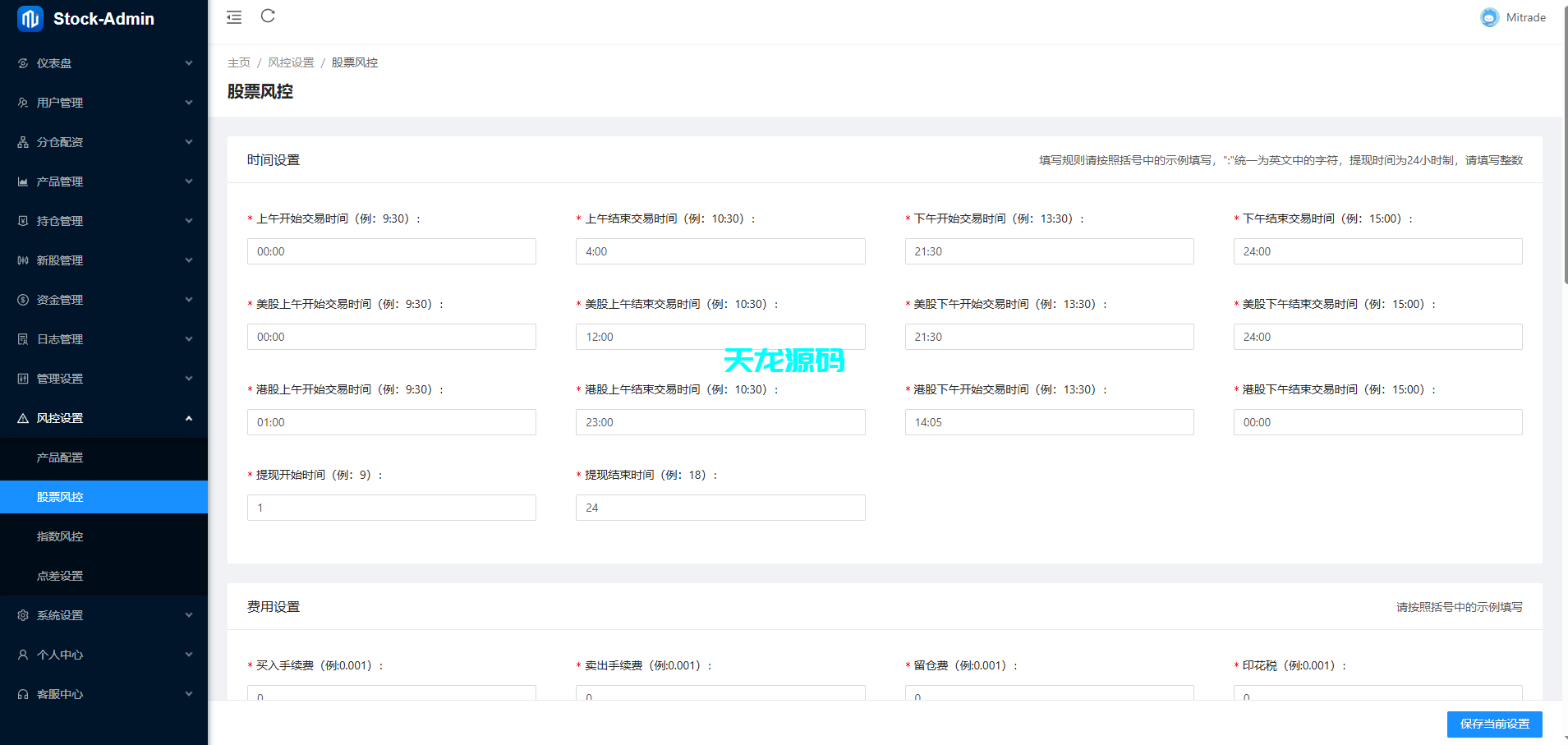Collapse the 风控设置 menu section
Viewport: 1568px width, 745px height.
pyautogui.click(x=58, y=417)
